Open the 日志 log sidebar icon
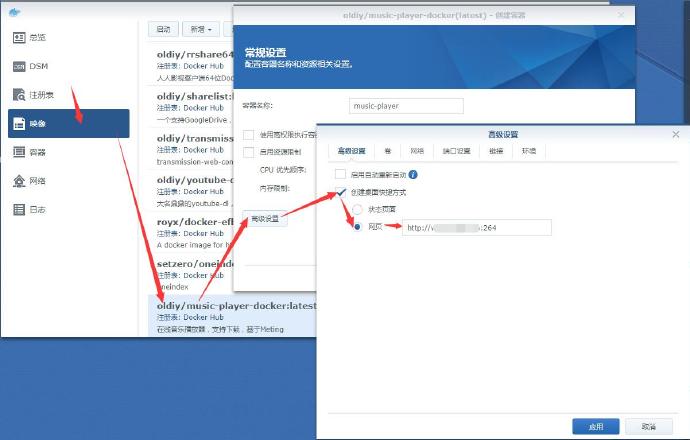The height and width of the screenshot is (440, 690). point(20,210)
